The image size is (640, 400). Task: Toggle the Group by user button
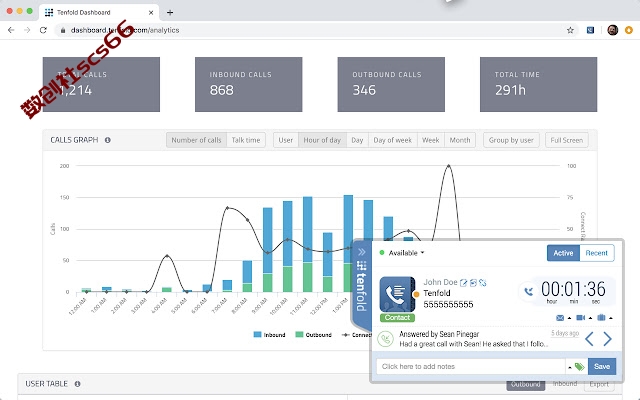511,140
